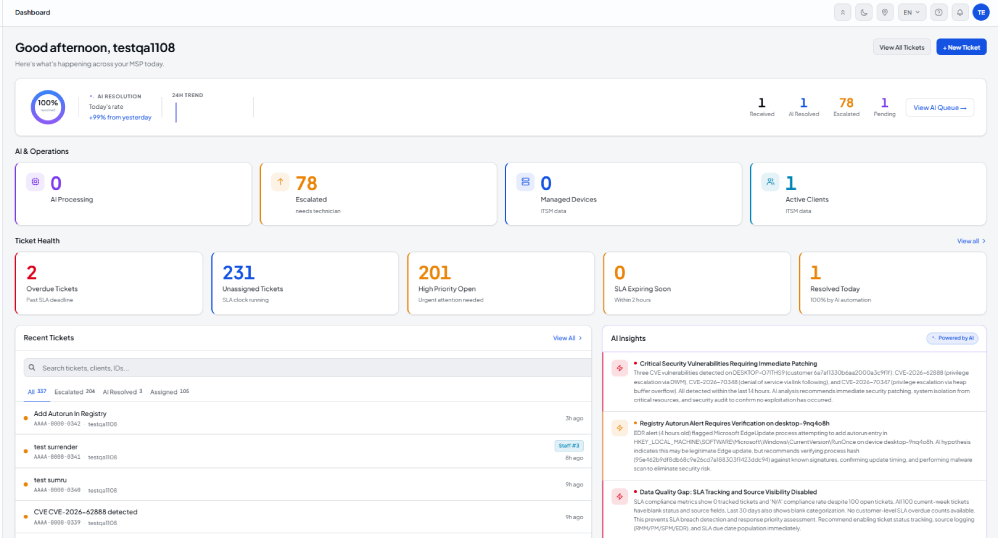Click the Received count '1'
The width and height of the screenshot is (998, 538).
click(761, 103)
